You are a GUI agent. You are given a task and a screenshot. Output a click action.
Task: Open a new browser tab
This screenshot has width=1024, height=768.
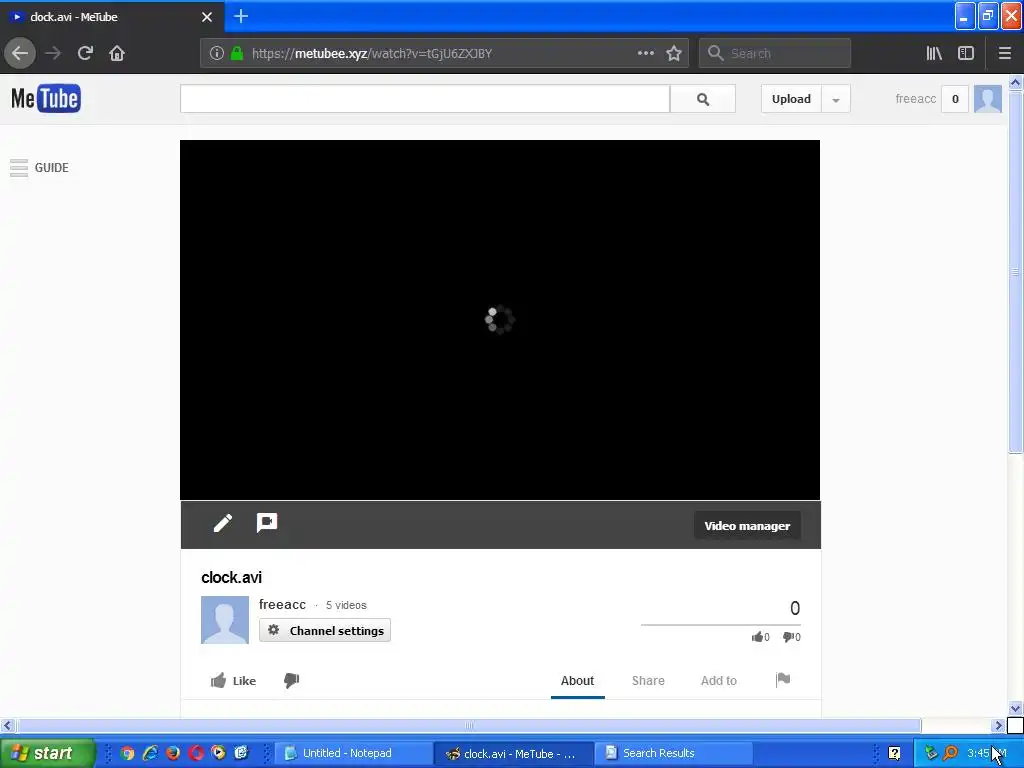(x=240, y=16)
